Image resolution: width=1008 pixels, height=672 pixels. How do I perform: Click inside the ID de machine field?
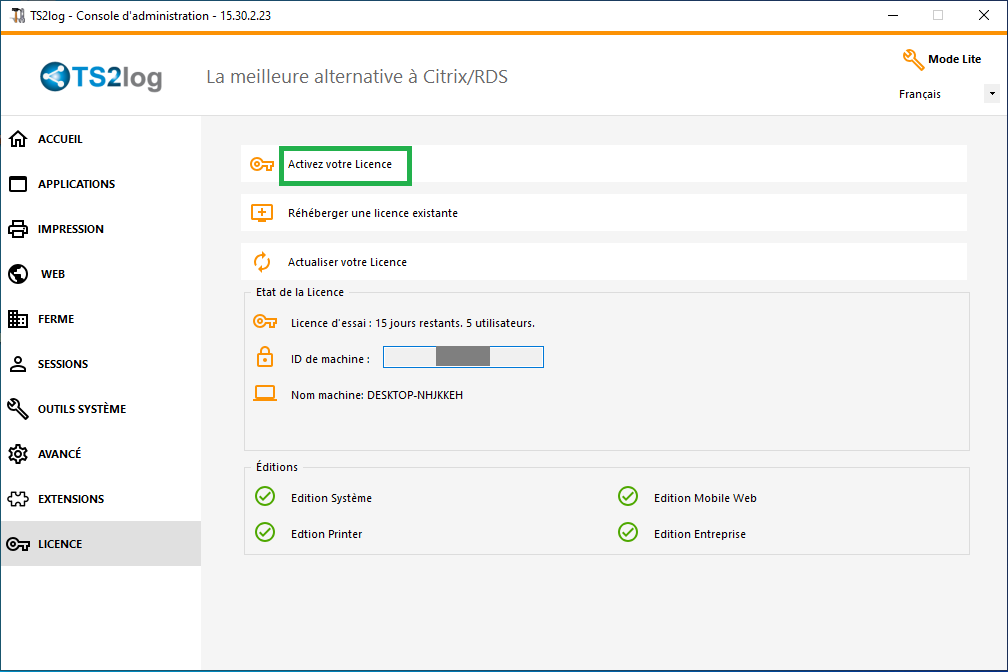(x=464, y=357)
